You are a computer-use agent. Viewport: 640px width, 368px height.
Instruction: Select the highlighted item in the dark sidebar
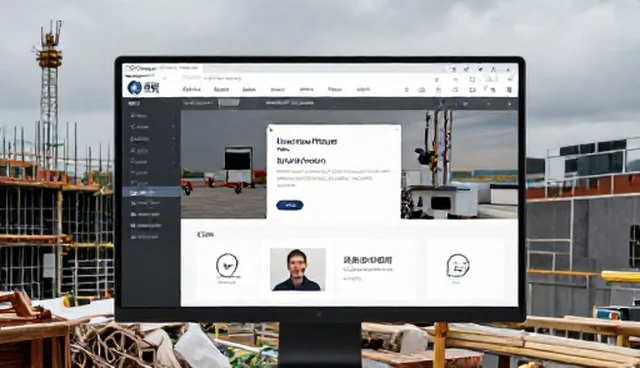click(151, 192)
